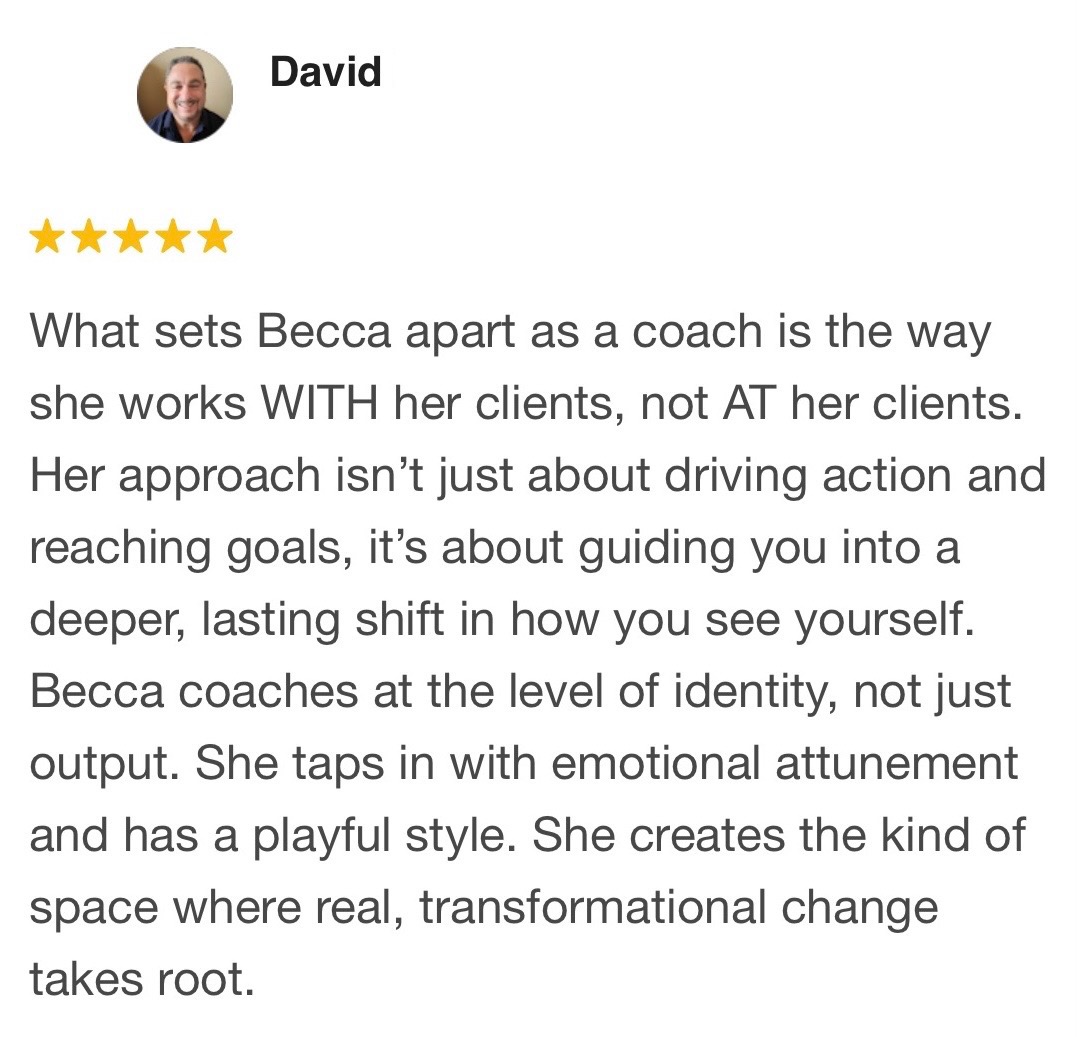Click the word 'What' starting the review

point(84,331)
